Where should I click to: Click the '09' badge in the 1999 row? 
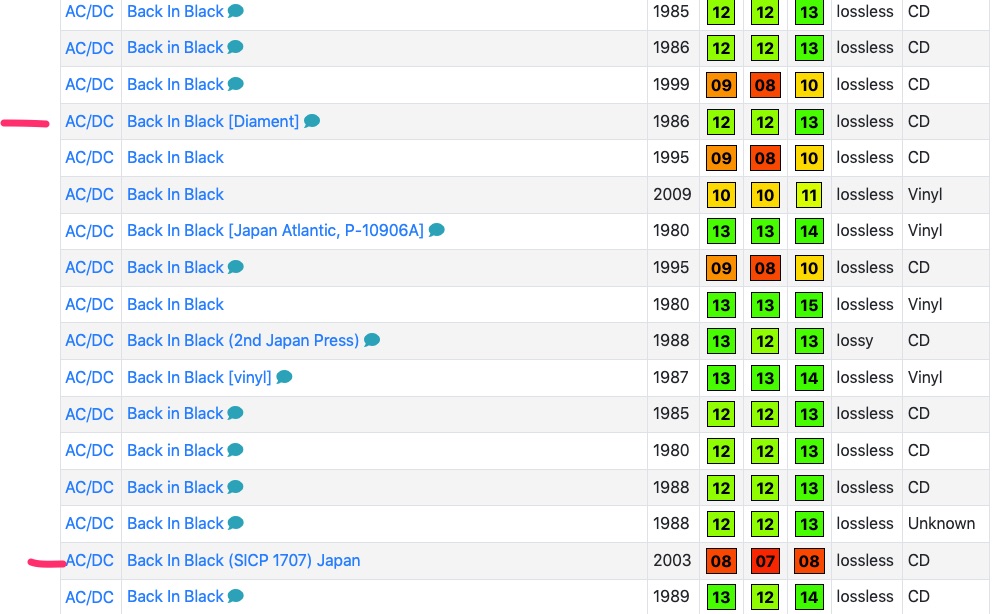[x=721, y=85]
